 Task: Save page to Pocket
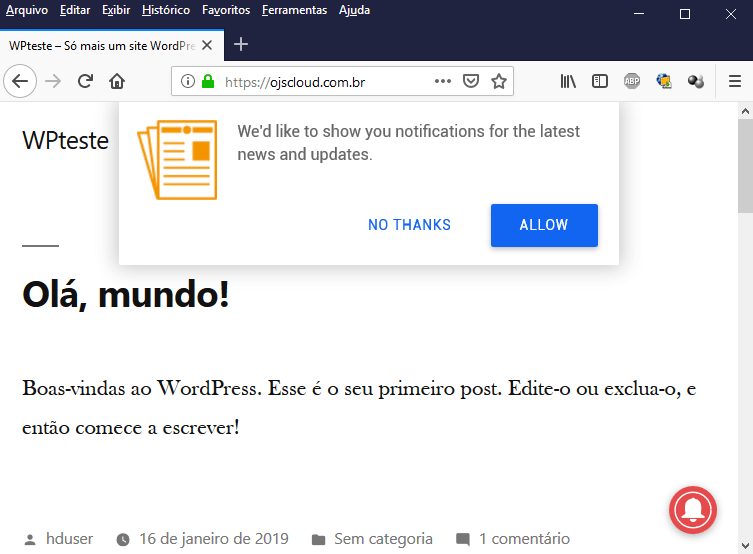point(471,82)
